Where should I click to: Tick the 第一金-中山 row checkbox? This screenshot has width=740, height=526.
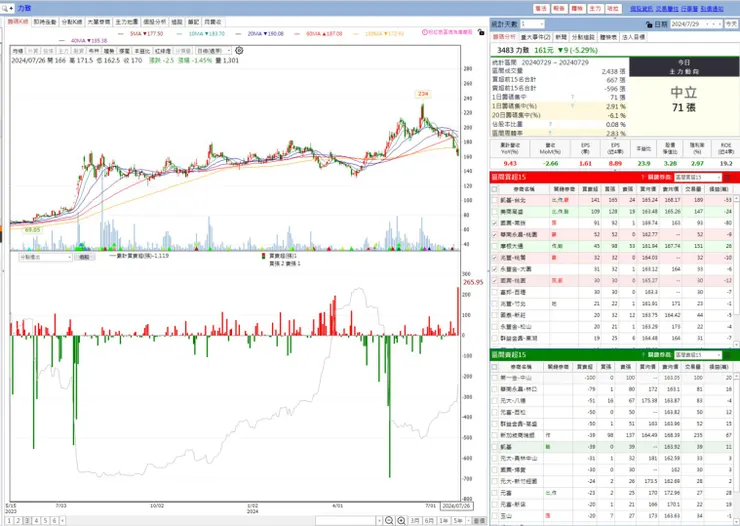pyautogui.click(x=495, y=378)
